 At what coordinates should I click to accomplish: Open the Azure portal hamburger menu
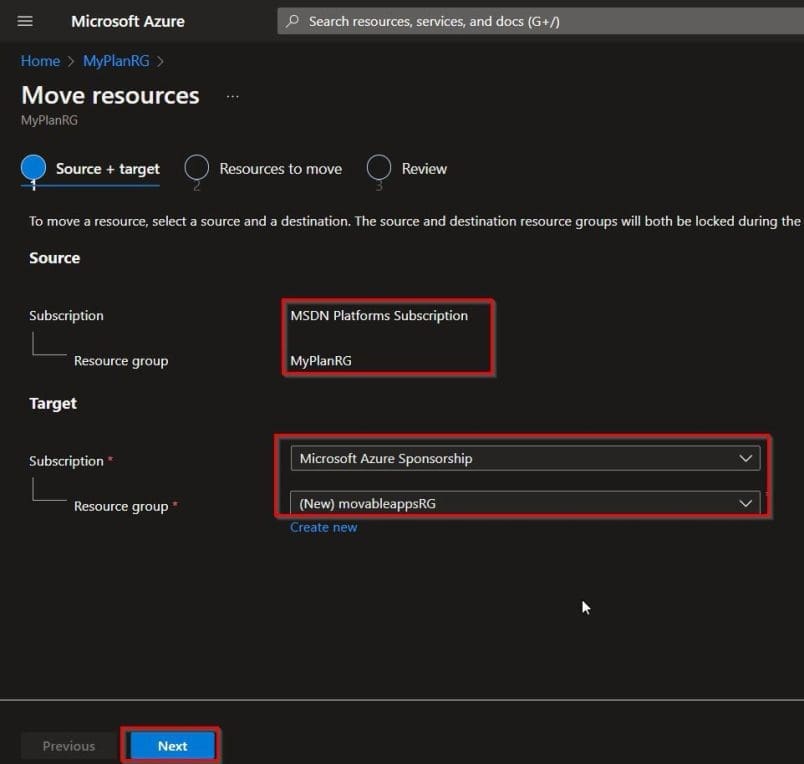(25, 21)
